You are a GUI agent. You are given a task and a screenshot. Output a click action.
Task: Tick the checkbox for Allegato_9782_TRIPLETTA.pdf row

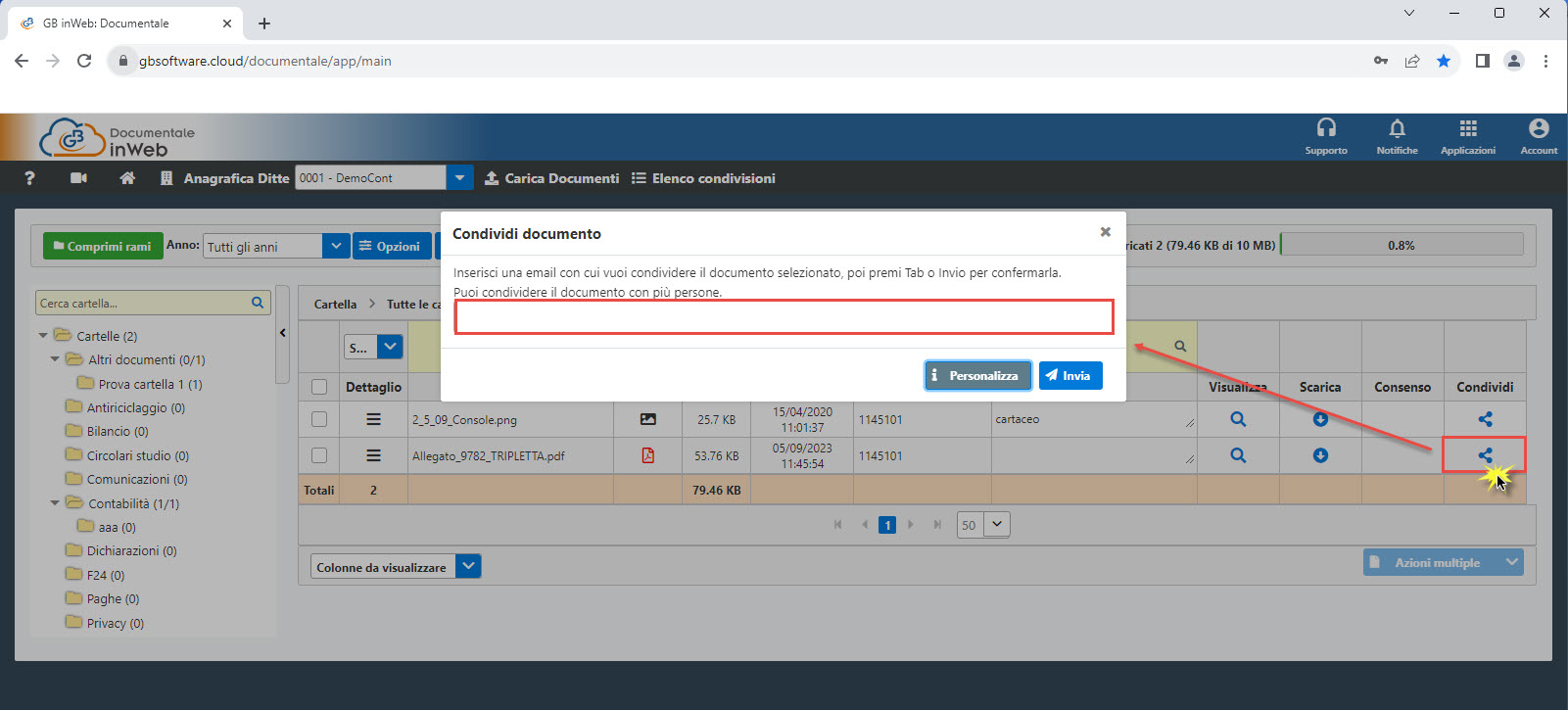point(319,455)
